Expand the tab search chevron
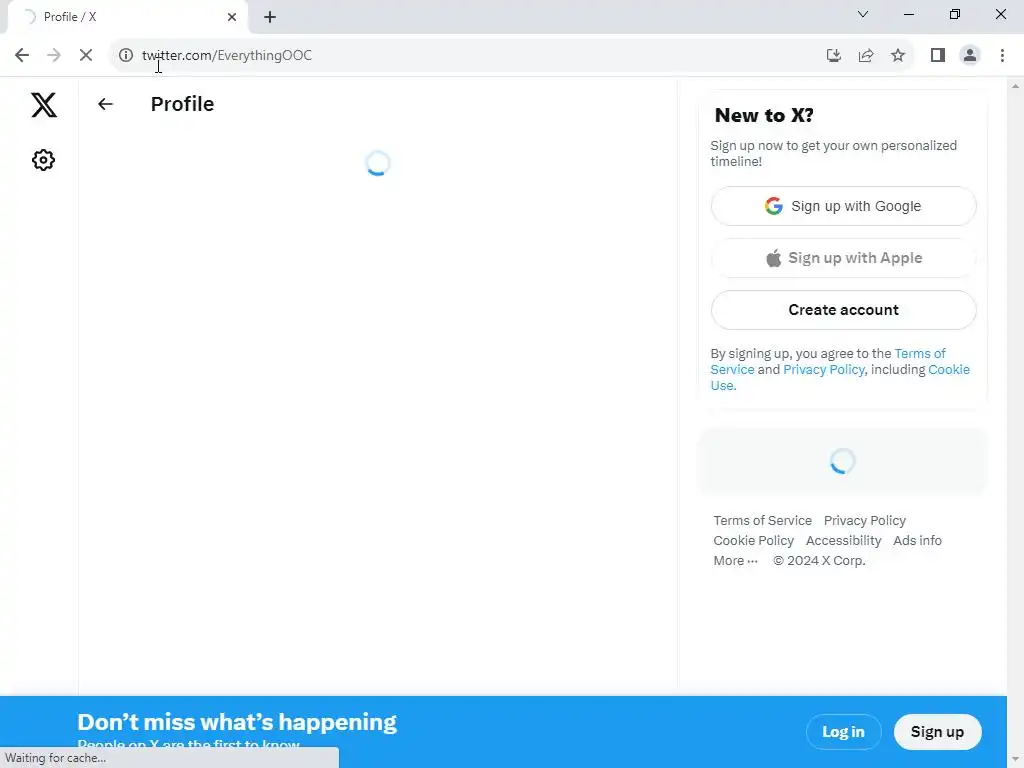 tap(863, 14)
